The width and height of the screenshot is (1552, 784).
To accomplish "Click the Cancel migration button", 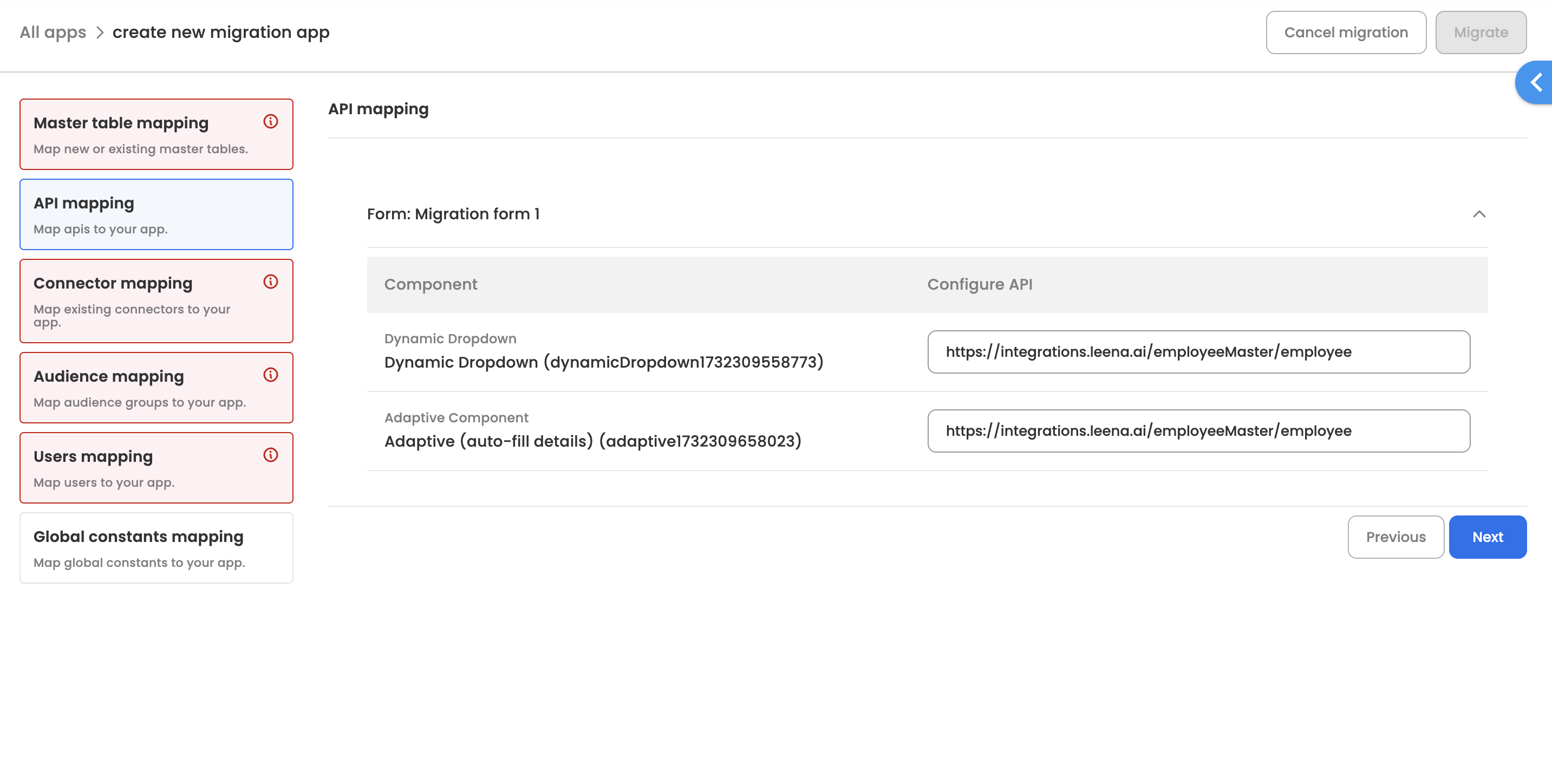I will pyautogui.click(x=1345, y=32).
